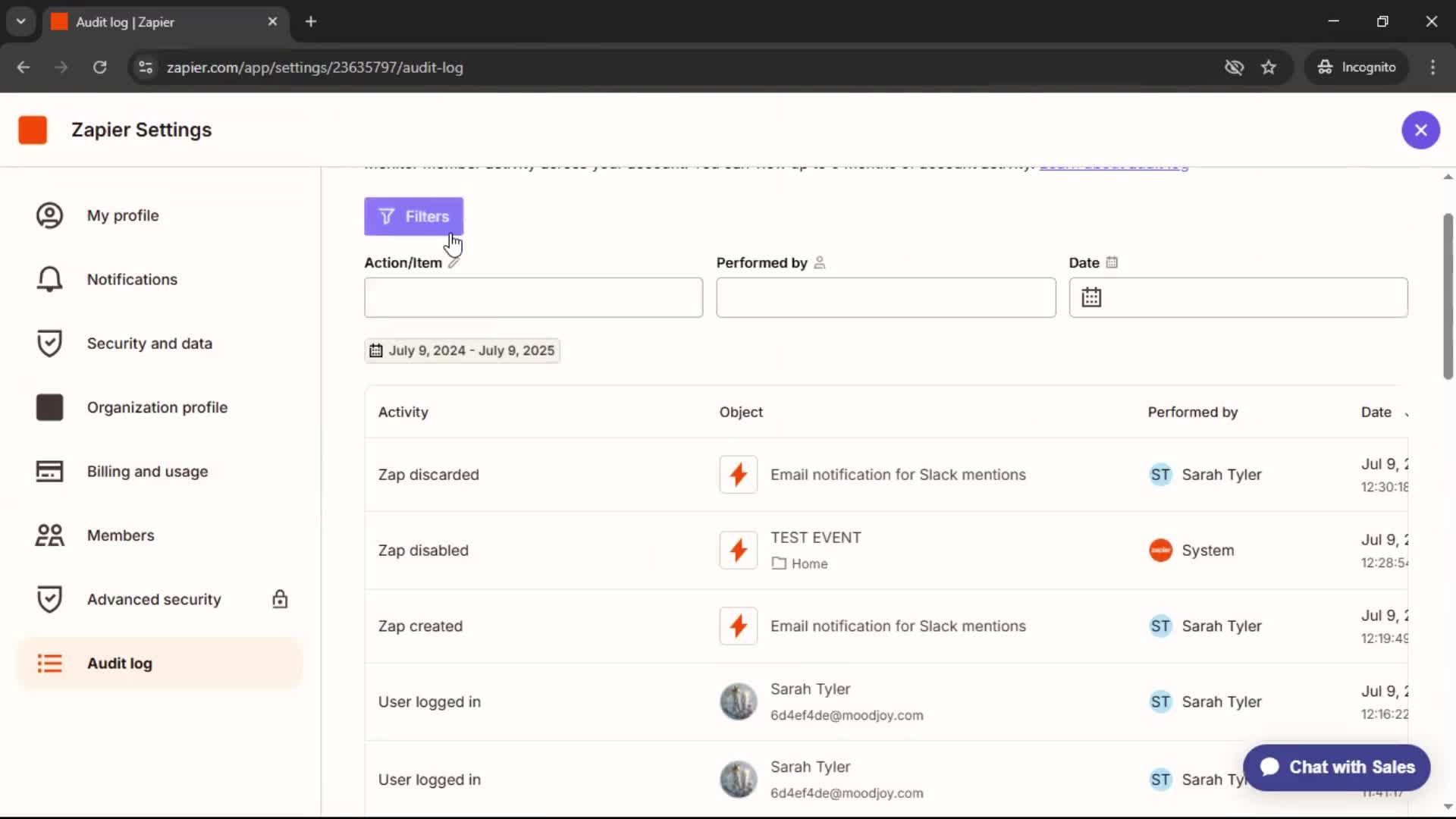
Task: Bookmark this page with star icon
Action: click(x=1269, y=67)
